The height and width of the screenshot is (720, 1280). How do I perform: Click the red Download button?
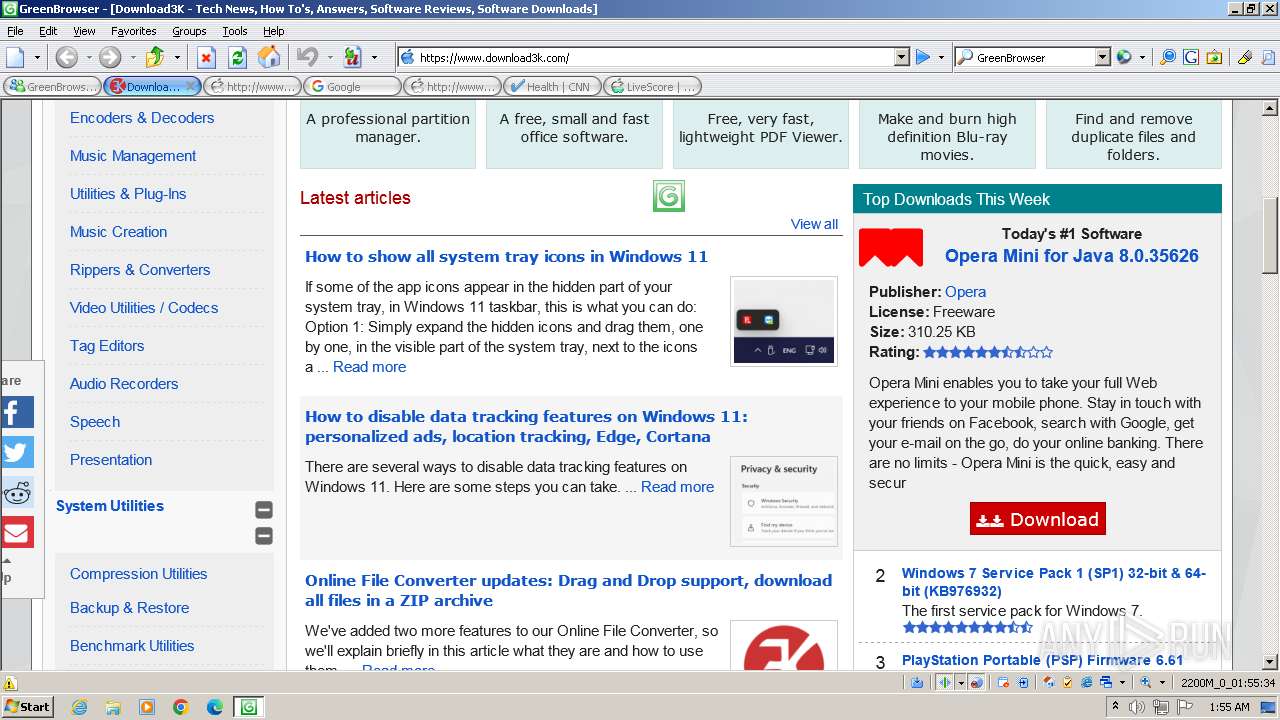tap(1038, 519)
